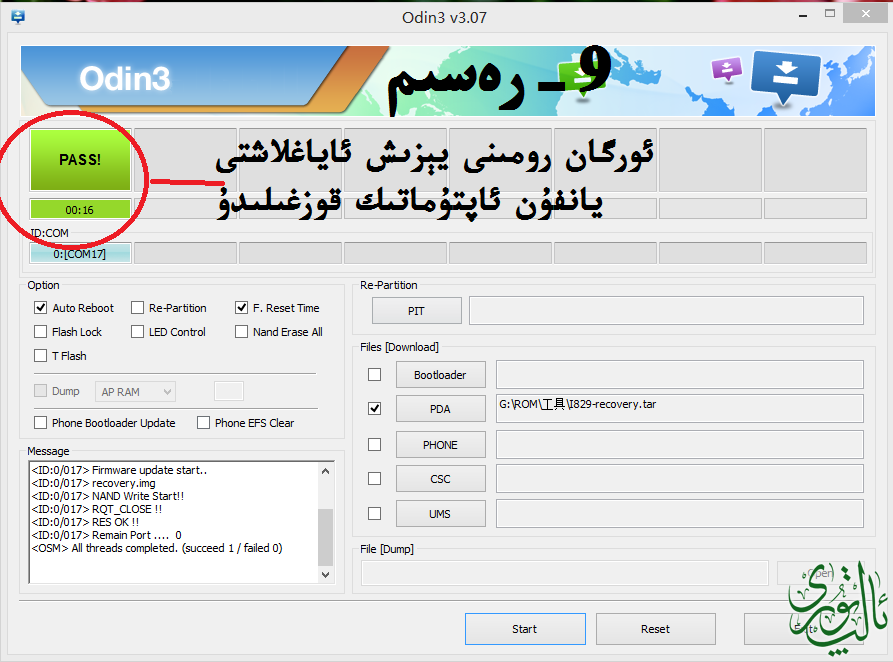
Task: Enable the Flash Lock checkbox
Action: click(40, 332)
